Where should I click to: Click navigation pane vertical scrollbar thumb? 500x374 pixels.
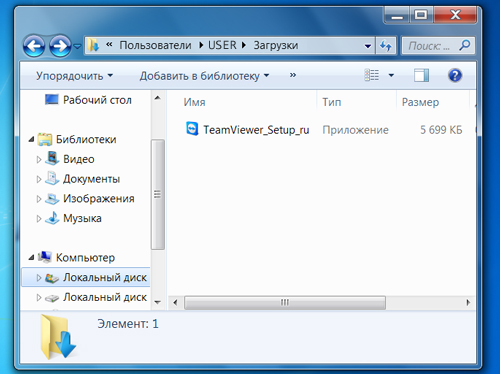[x=158, y=194]
